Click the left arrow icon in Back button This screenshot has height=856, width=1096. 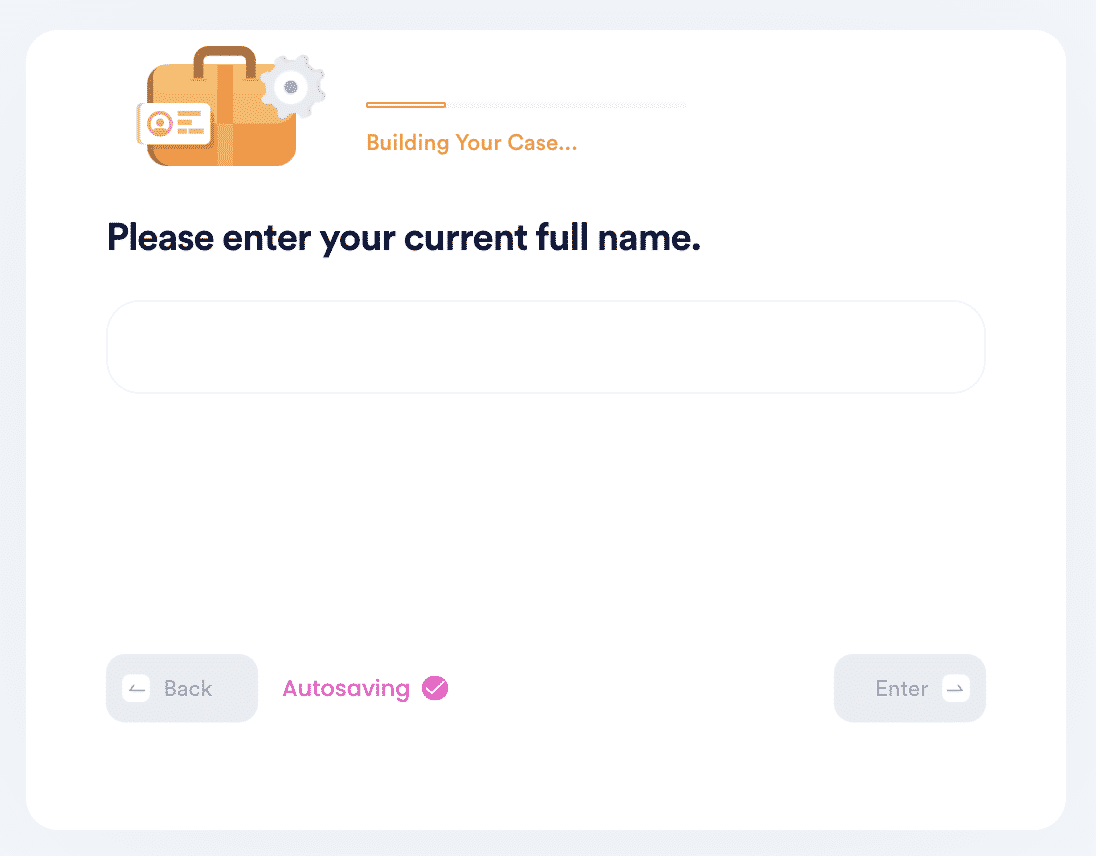[x=136, y=688]
